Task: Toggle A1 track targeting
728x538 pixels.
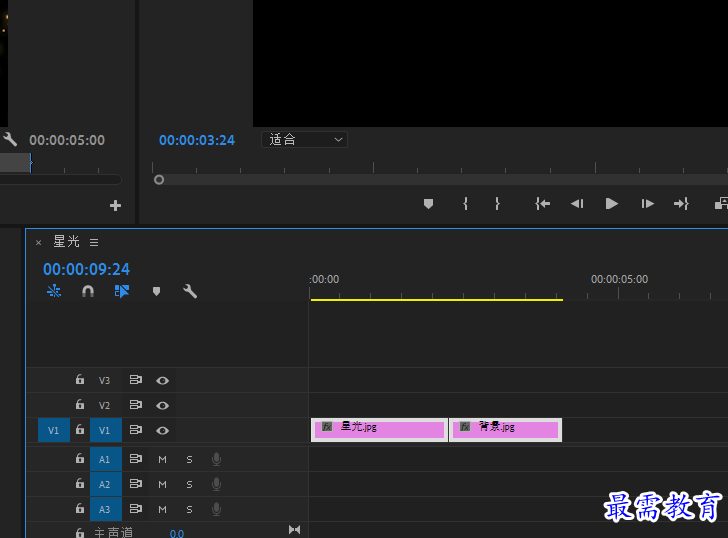Action: pos(104,460)
